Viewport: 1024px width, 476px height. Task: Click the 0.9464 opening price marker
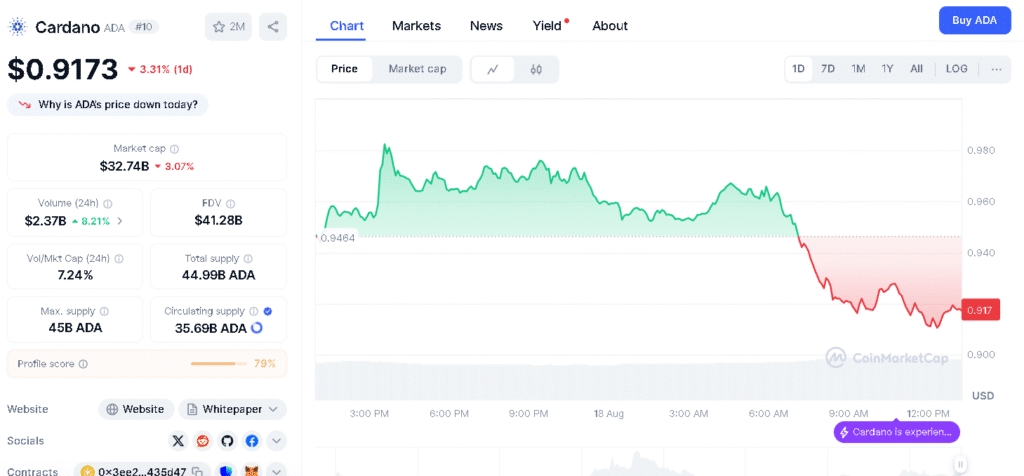(x=339, y=238)
